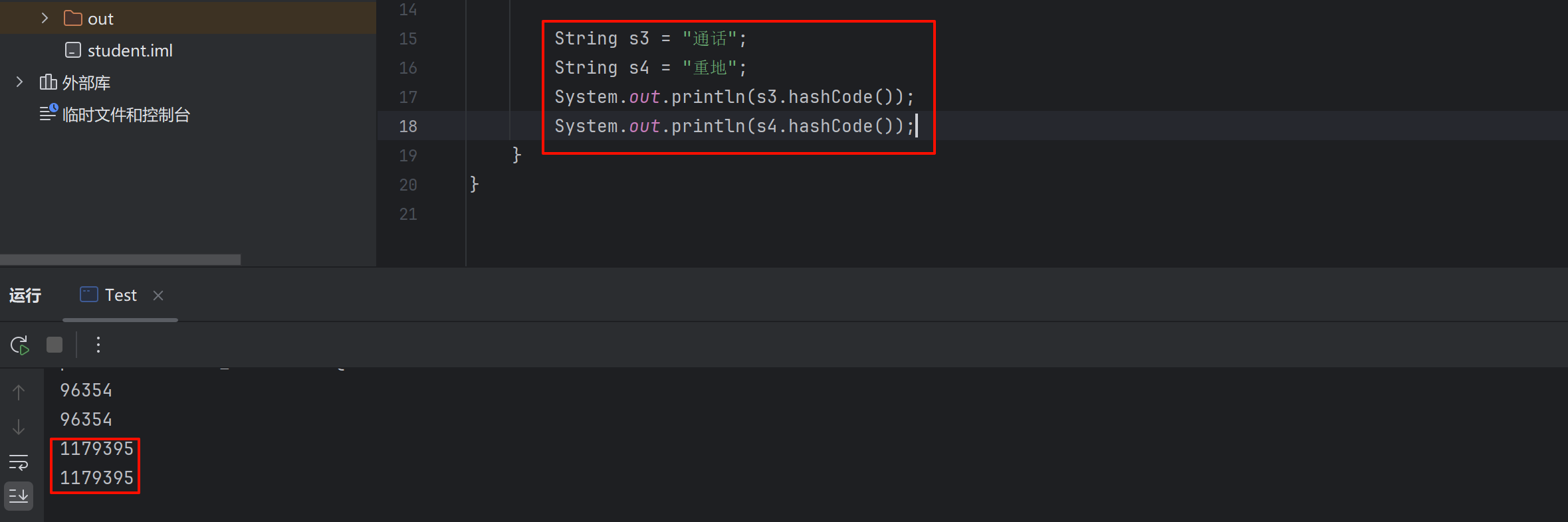Screen dimensions: 1568x522
Task: Click the gutter at line number 17
Action: click(408, 98)
